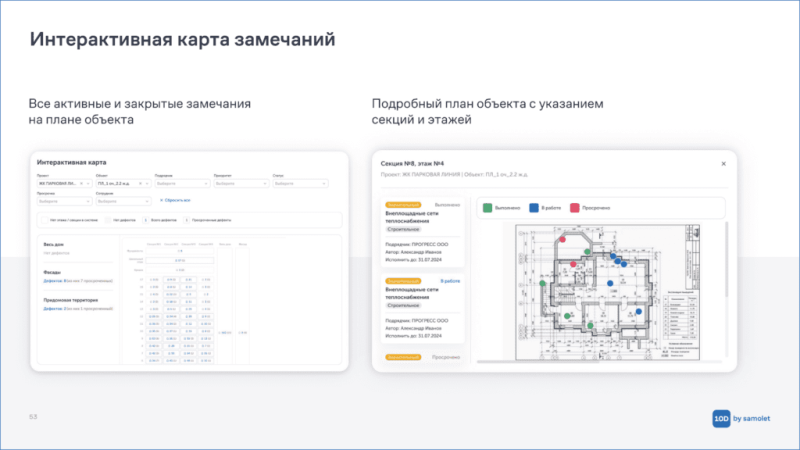Click slide page number 53
This screenshot has width=800, height=450.
pyautogui.click(x=33, y=417)
